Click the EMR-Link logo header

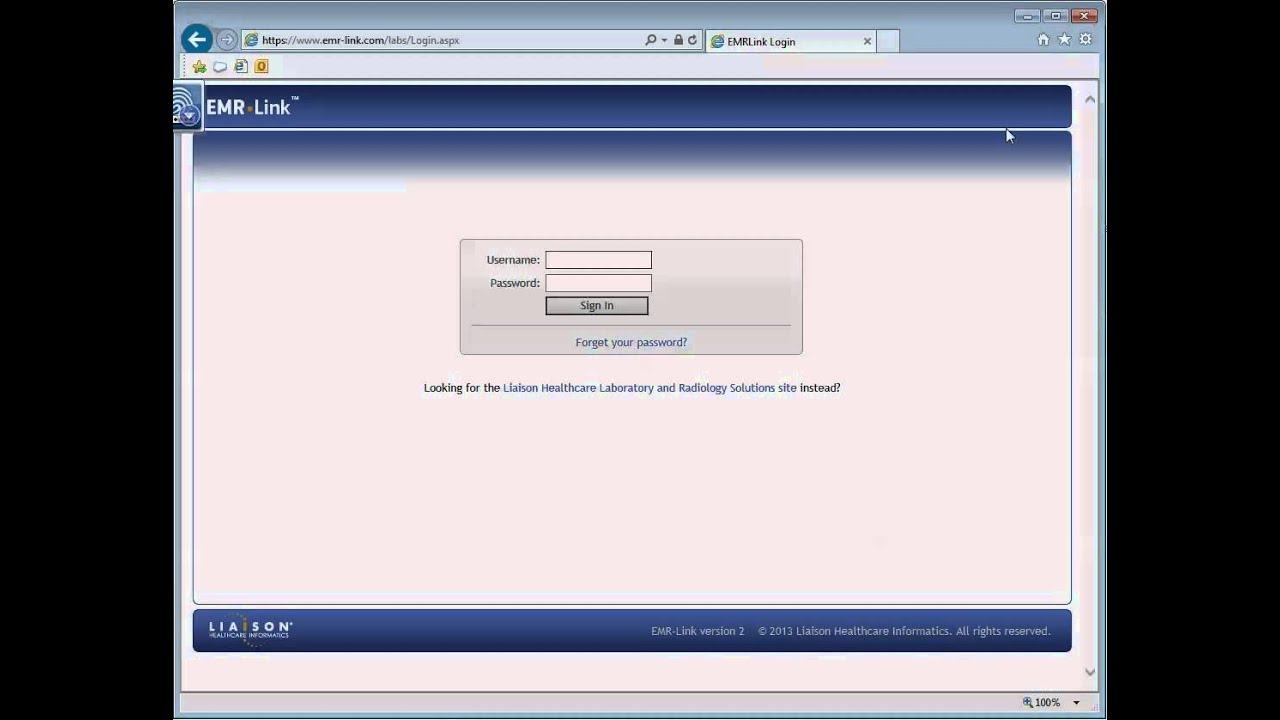[252, 107]
